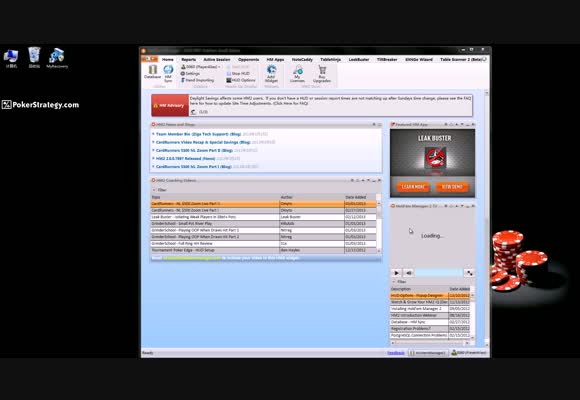
Task: Select Tournament Poker Edge HUD Setup row
Action: click(x=263, y=250)
